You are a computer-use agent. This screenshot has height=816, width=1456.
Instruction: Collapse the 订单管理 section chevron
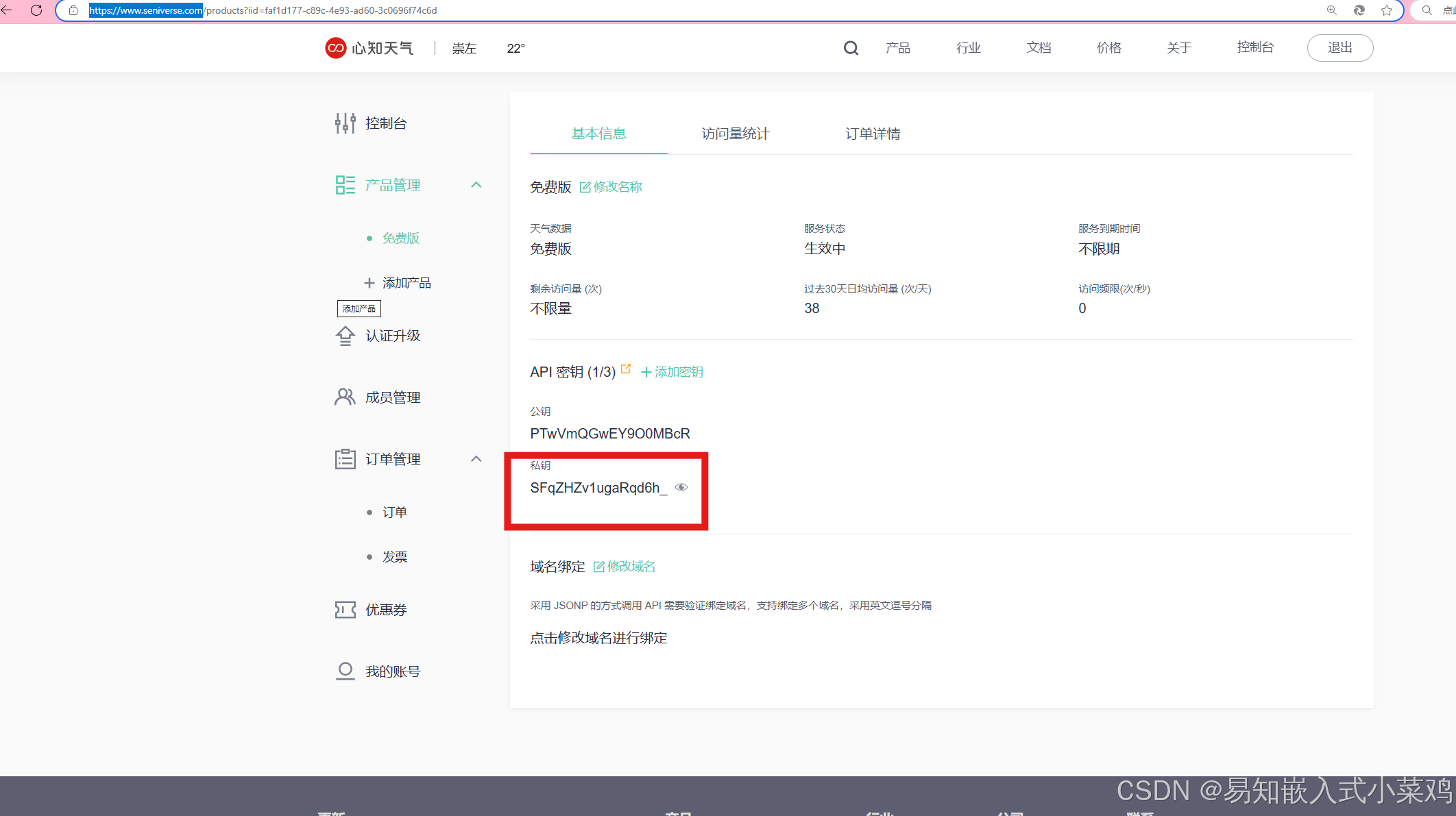click(476, 458)
